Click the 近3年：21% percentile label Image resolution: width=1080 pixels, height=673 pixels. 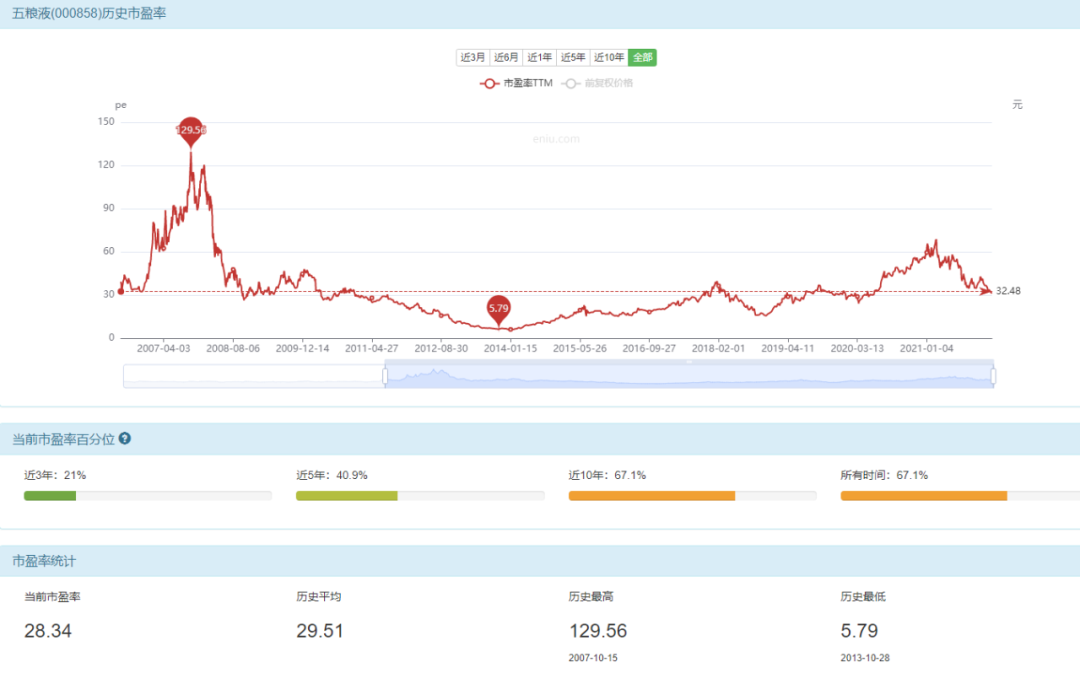coord(55,475)
